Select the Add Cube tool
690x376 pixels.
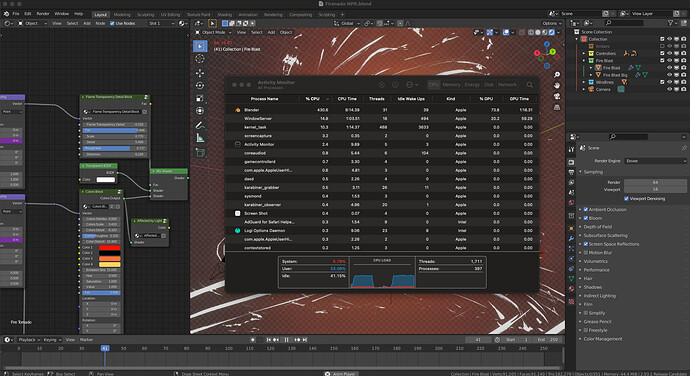pyautogui.click(x=200, y=153)
